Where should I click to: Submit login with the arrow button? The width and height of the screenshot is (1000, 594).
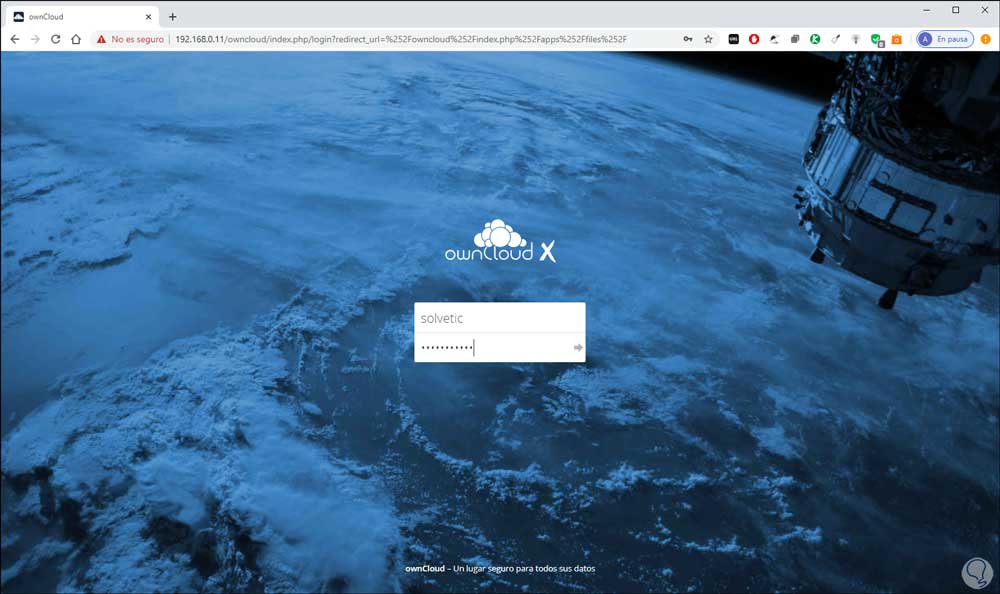(578, 347)
